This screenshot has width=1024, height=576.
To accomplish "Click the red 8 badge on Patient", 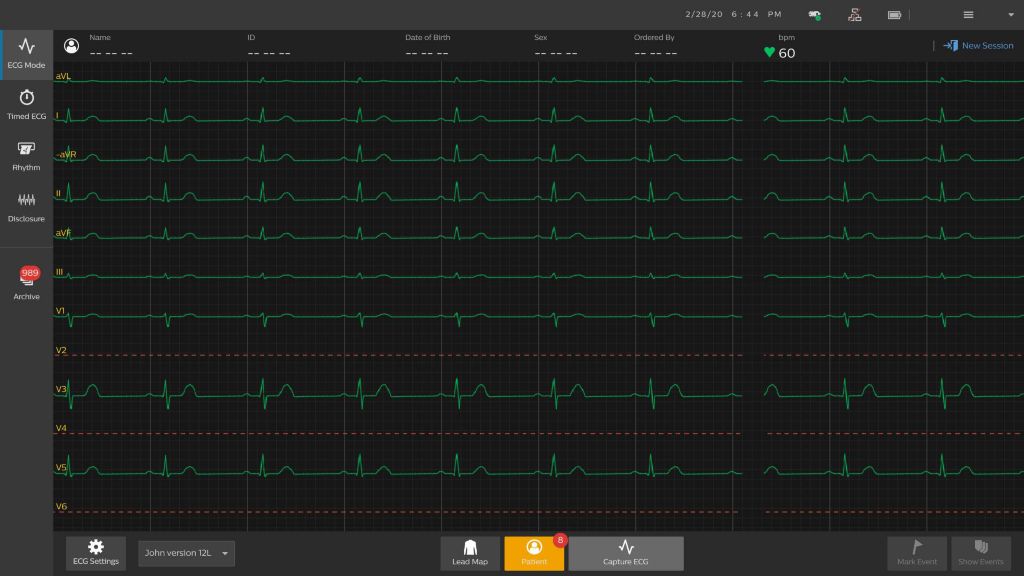I will click(560, 540).
